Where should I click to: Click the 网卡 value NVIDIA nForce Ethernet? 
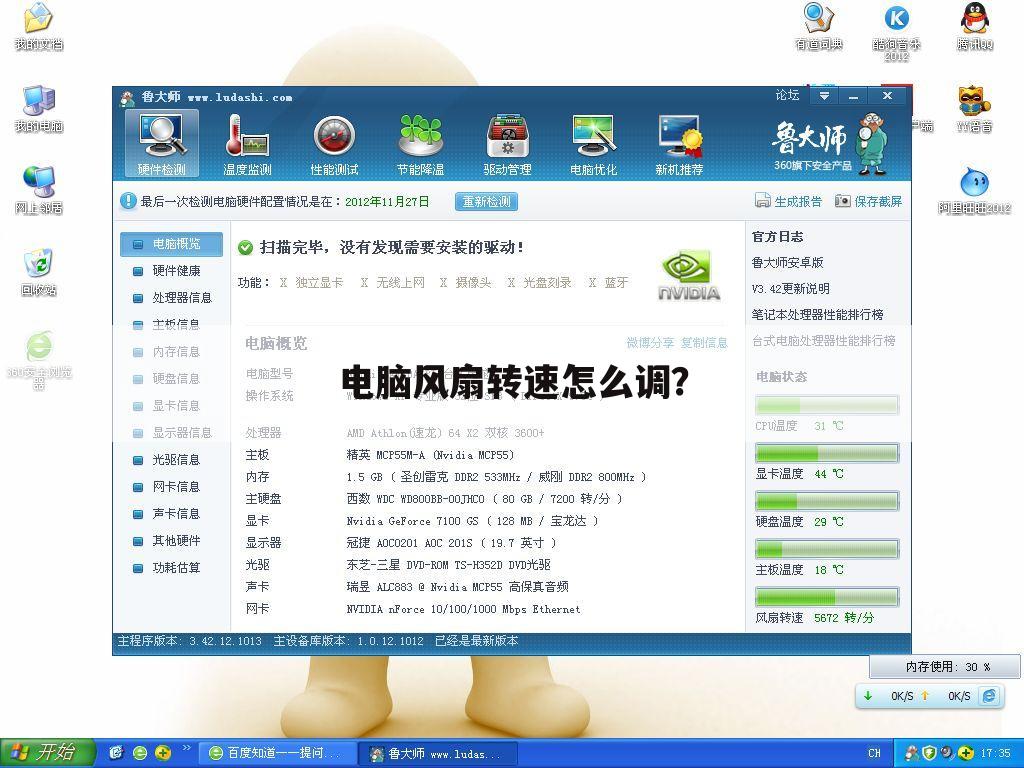coord(463,609)
